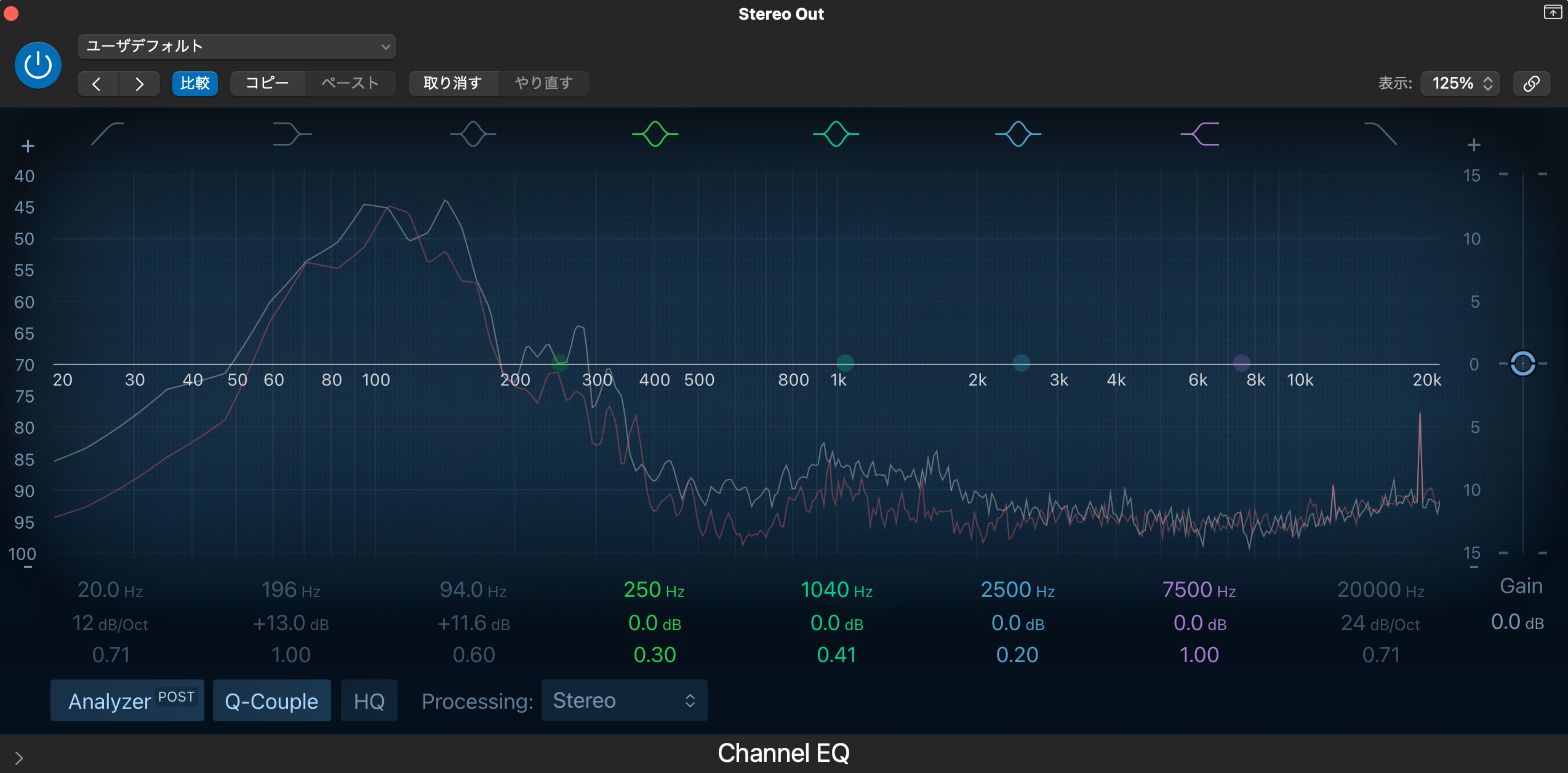Enable the high-cut filter band icon
The width and height of the screenshot is (1568, 773).
[x=1380, y=134]
